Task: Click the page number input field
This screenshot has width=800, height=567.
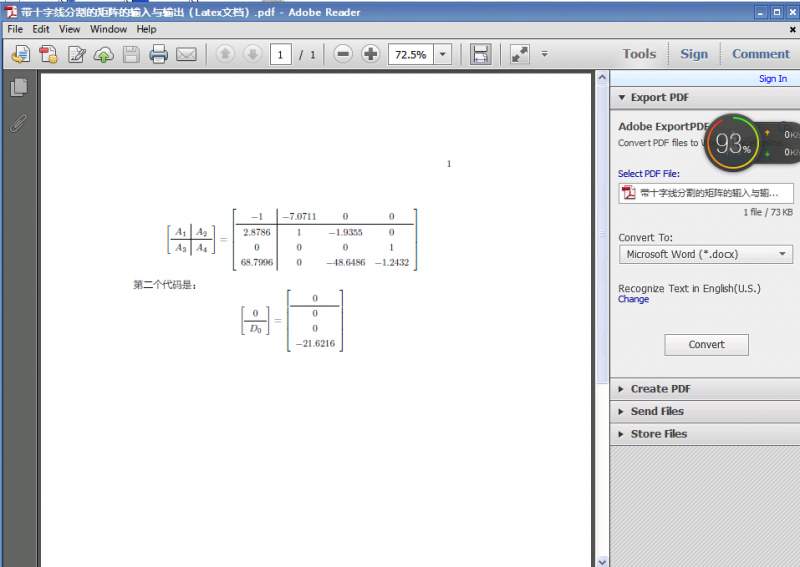Action: coord(281,55)
